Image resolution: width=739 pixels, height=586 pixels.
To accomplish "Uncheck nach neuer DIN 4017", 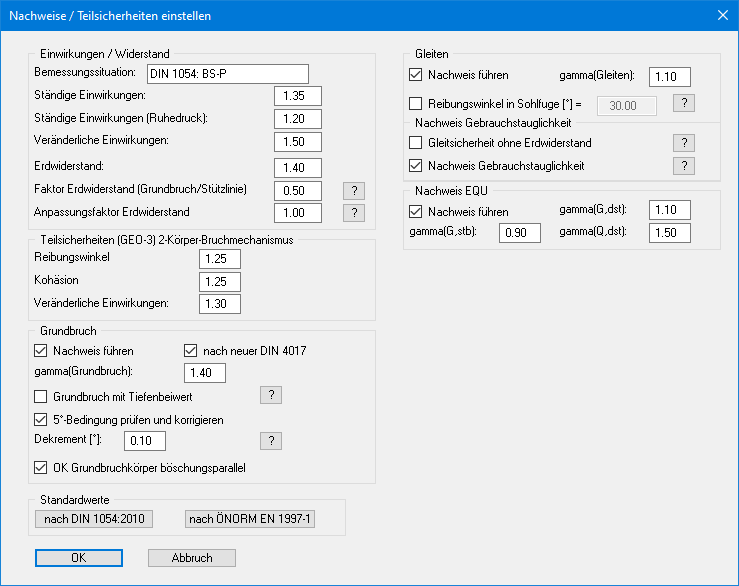I will (x=193, y=351).
